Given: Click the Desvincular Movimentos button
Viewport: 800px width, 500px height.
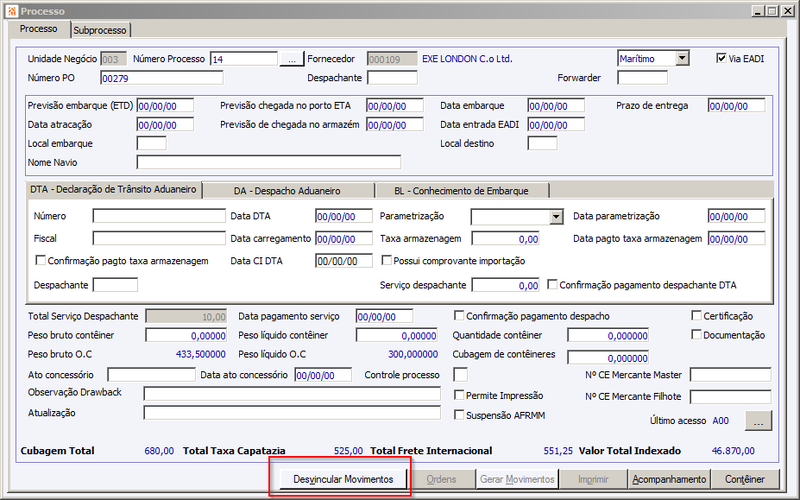Looking at the screenshot, I should tap(343, 479).
